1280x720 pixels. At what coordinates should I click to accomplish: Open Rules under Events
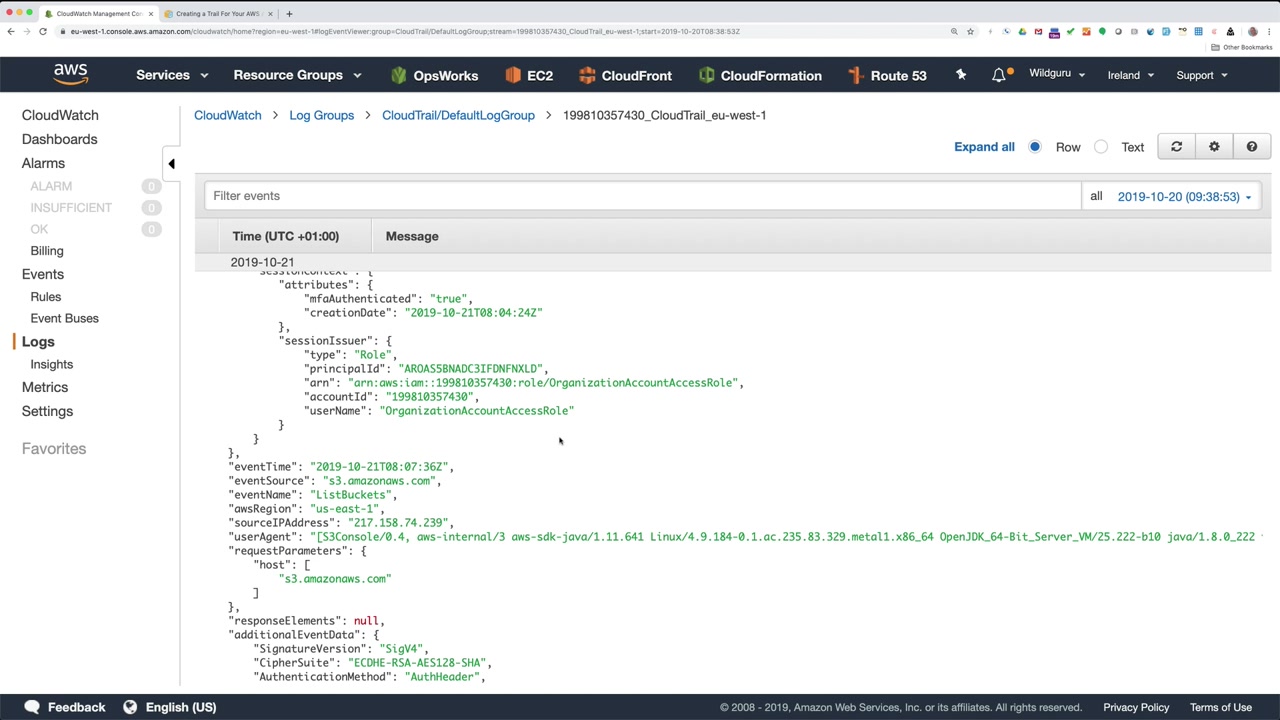pos(46,297)
